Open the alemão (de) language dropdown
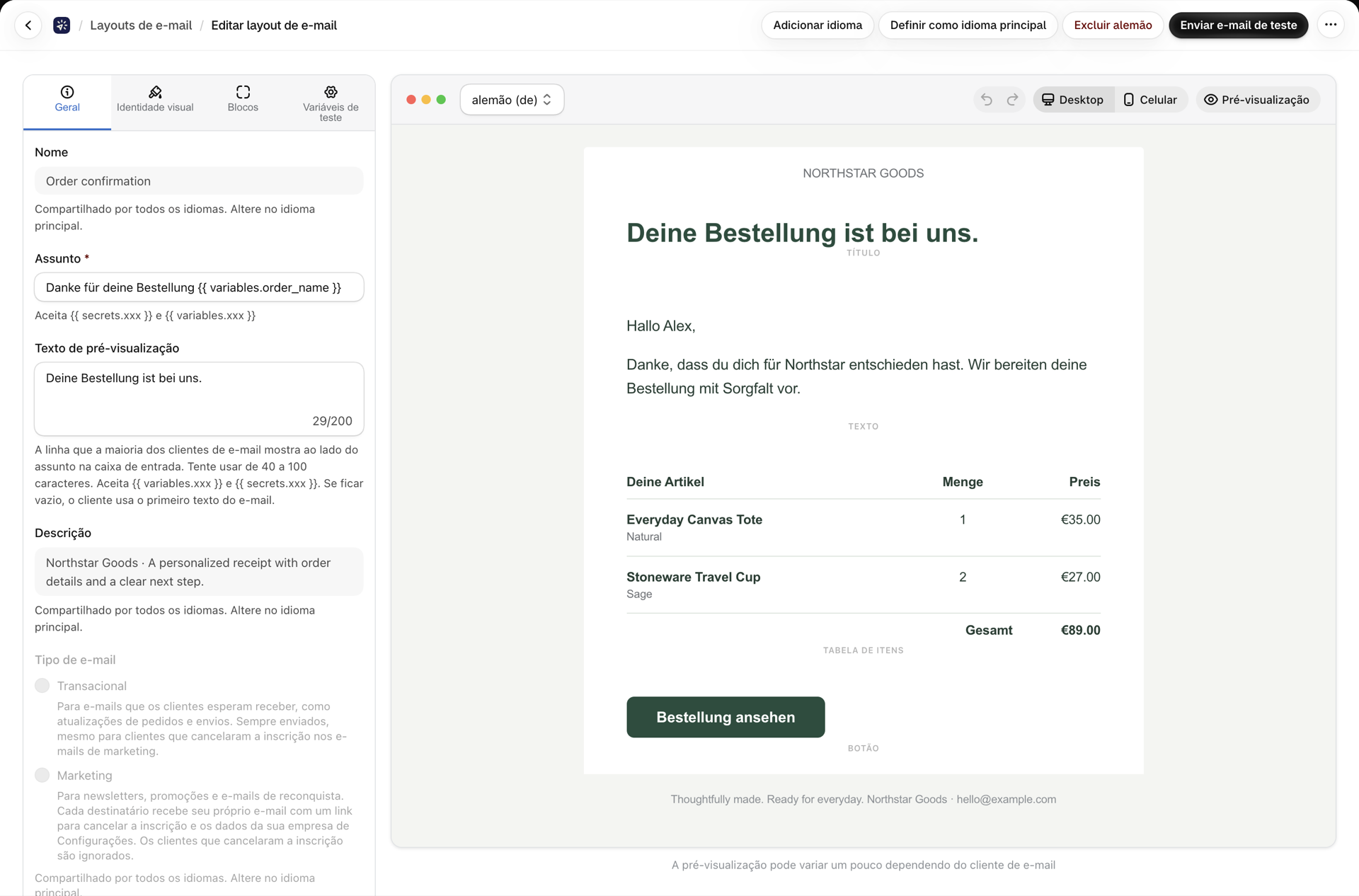The image size is (1359, 896). pos(512,100)
